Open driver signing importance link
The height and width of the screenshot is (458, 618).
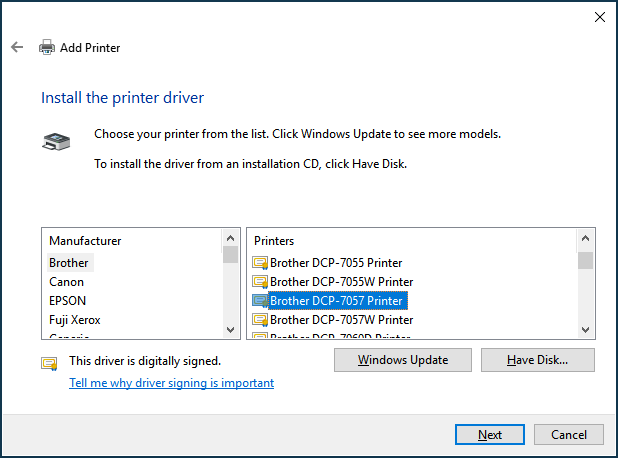pos(171,383)
